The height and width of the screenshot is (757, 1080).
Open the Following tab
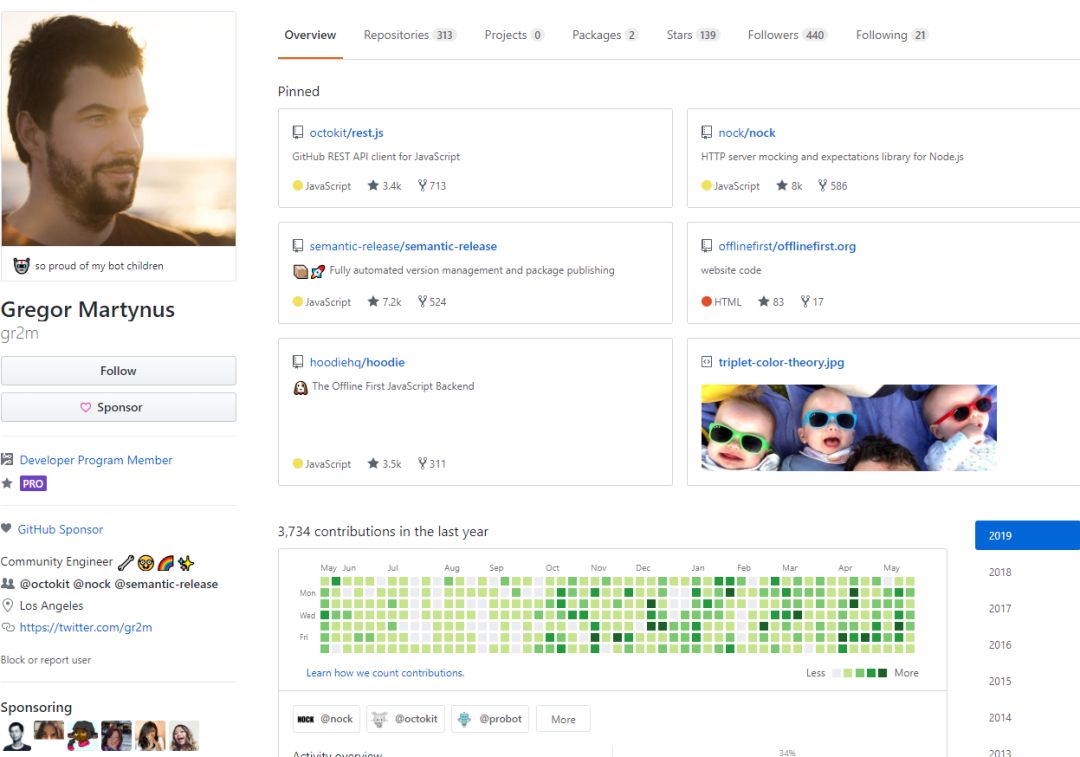892,35
